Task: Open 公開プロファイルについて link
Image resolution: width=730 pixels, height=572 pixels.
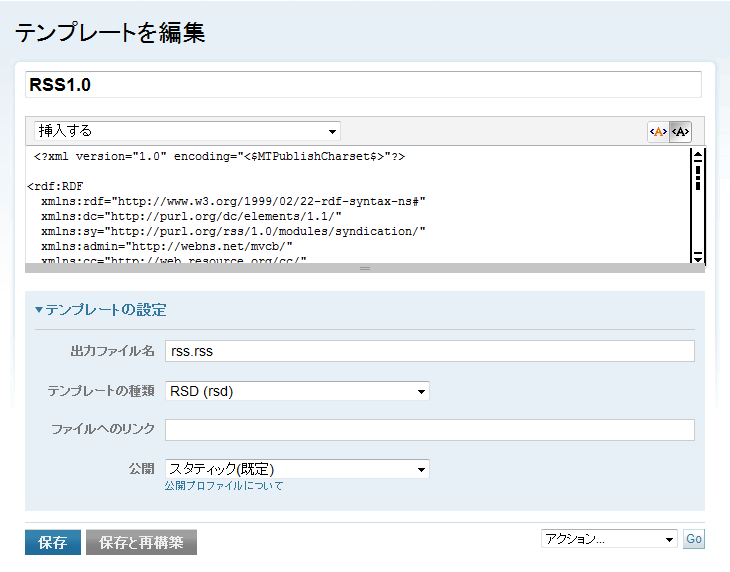Action: [224, 486]
